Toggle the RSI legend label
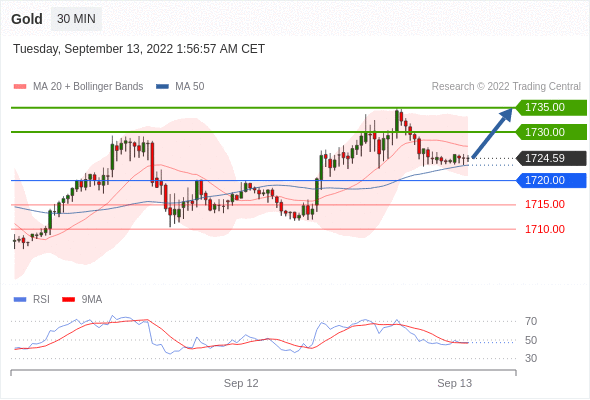Screen dimensions: 590x400 coord(41,300)
